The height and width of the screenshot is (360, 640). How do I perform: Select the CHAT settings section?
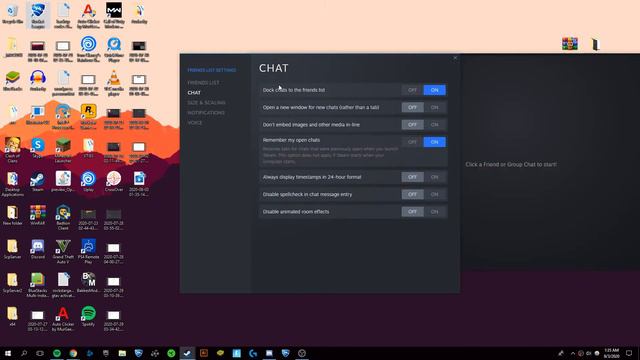point(194,93)
